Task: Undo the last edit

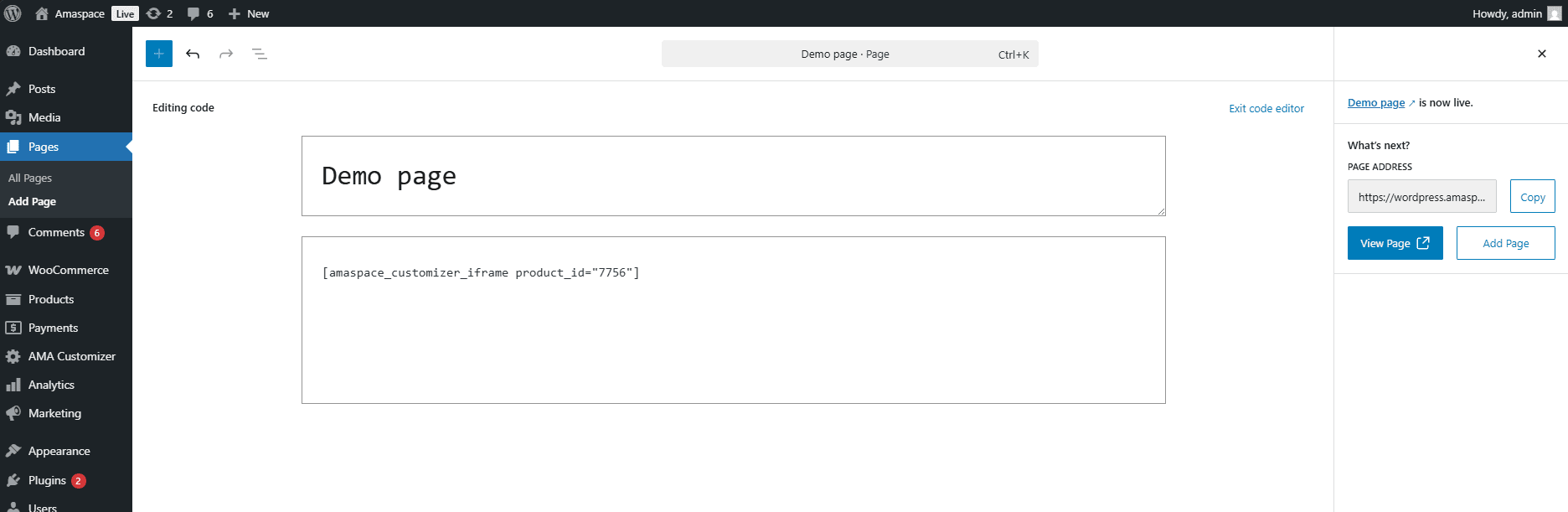Action: 193,54
